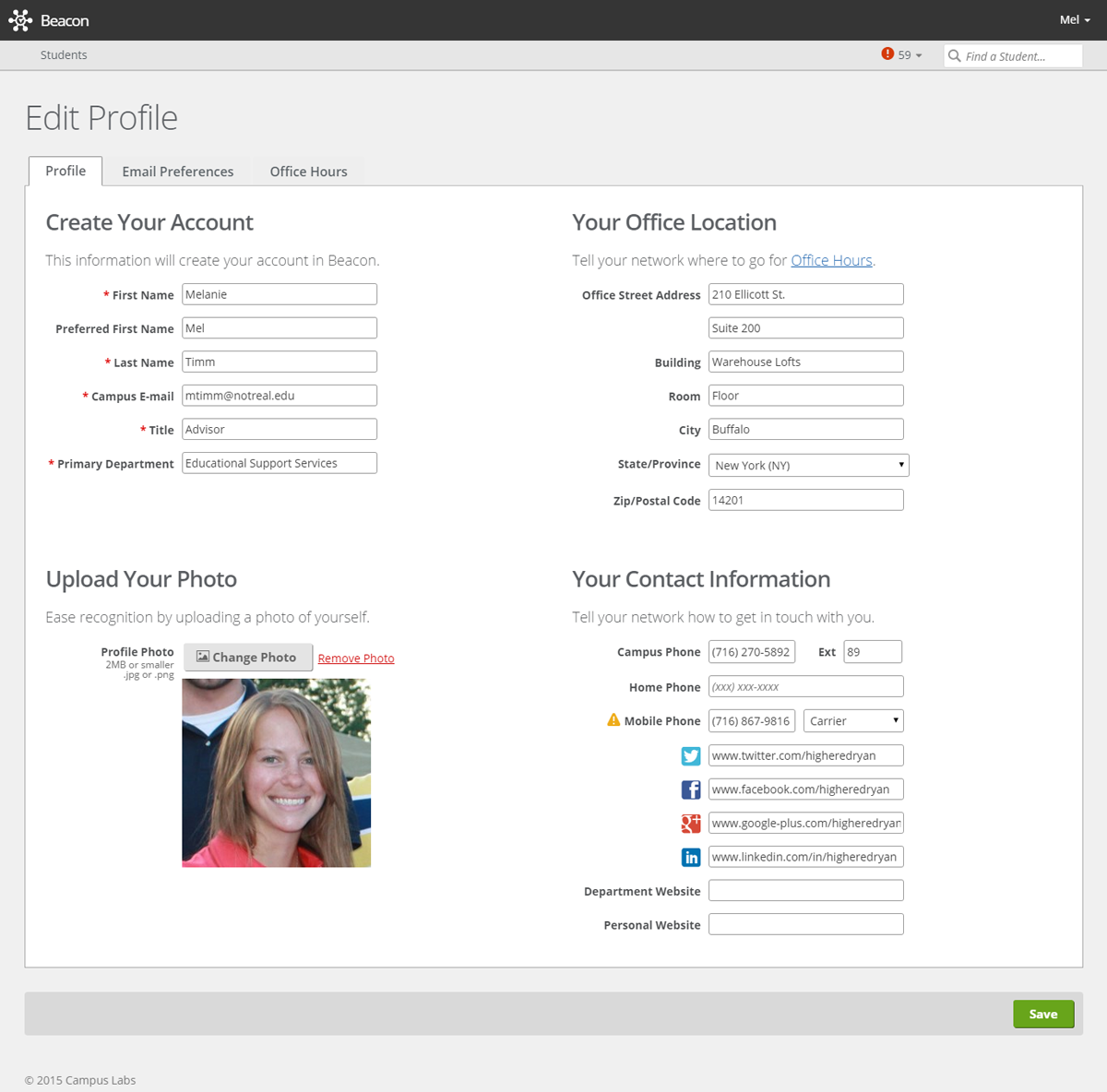Select the Students menu item

(x=64, y=54)
